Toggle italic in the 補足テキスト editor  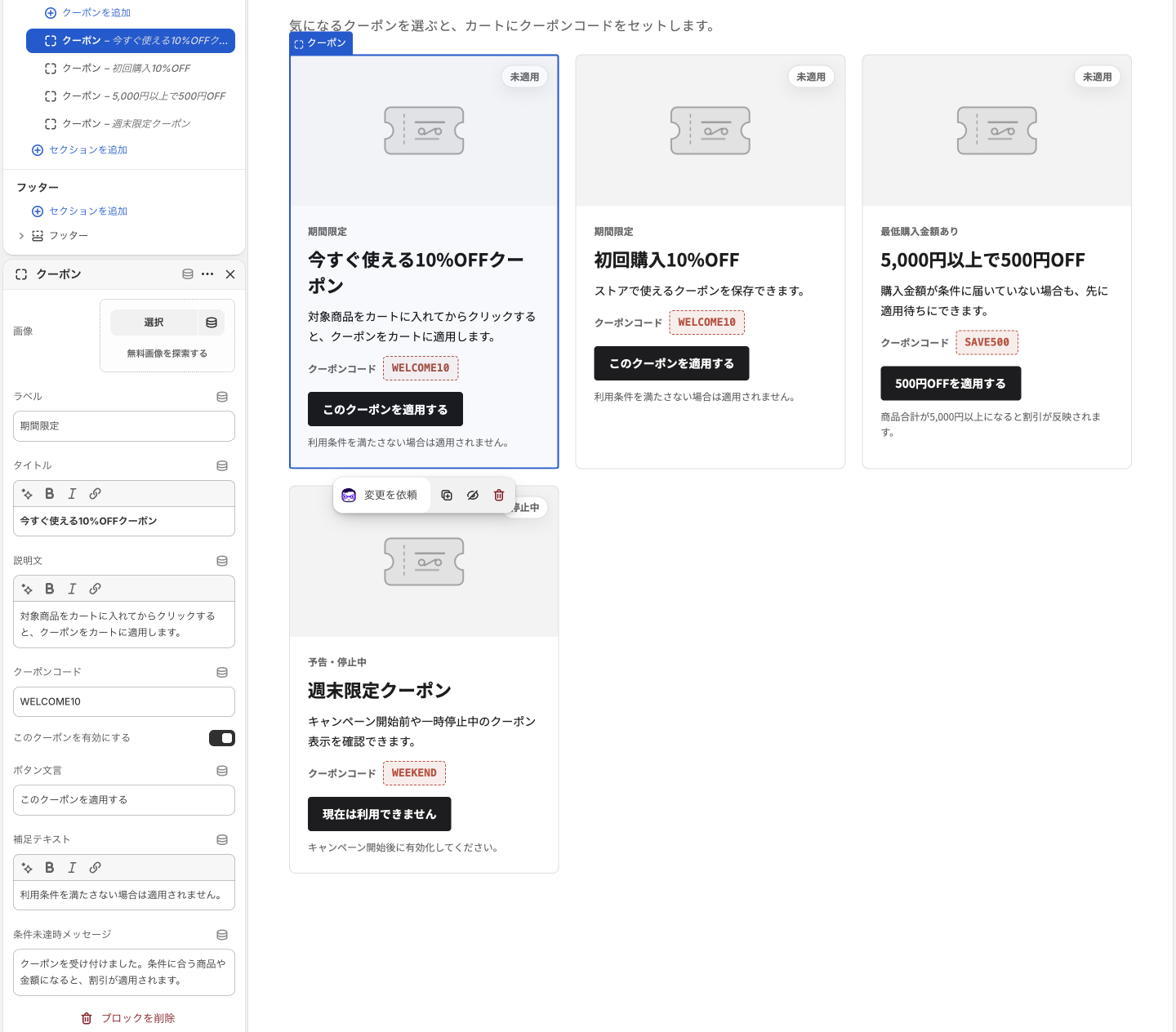click(x=72, y=868)
